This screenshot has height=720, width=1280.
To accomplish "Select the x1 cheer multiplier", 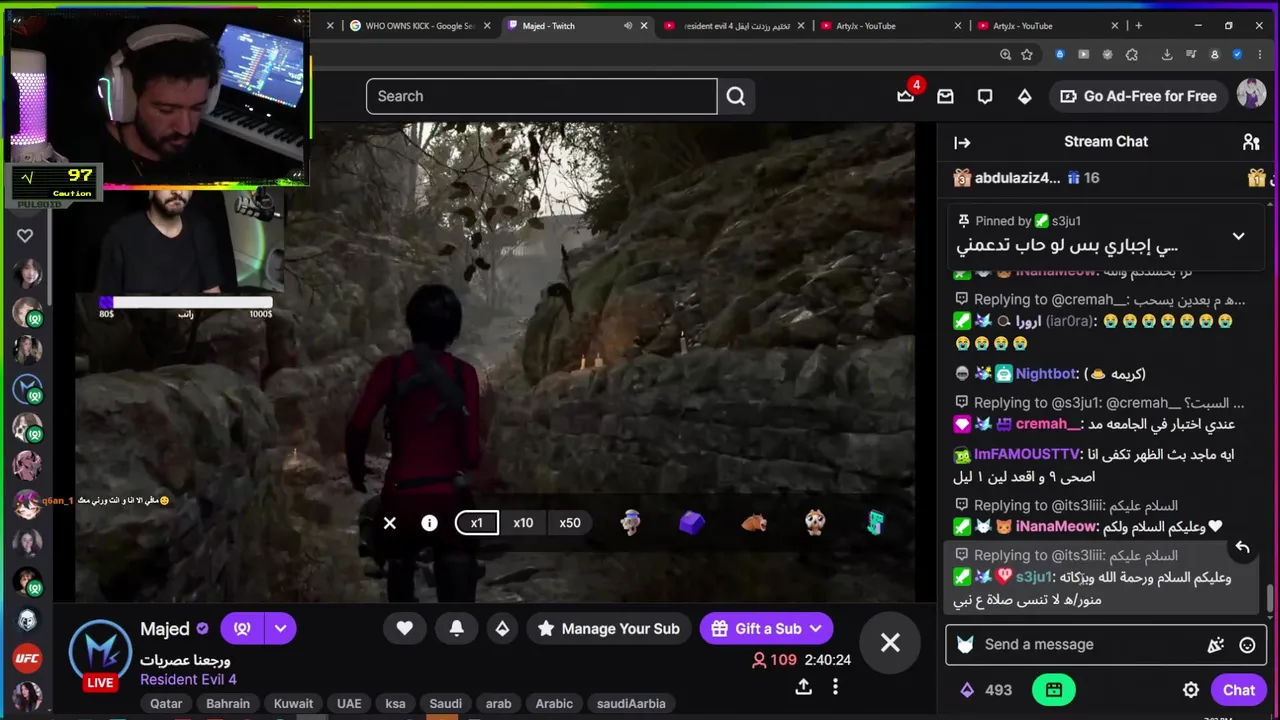I will (x=476, y=523).
